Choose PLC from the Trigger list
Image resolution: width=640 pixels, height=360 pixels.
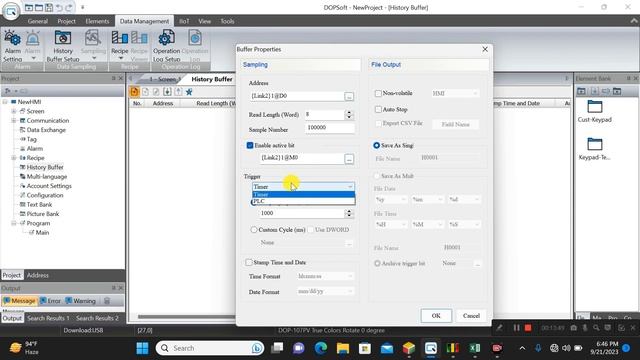point(304,201)
